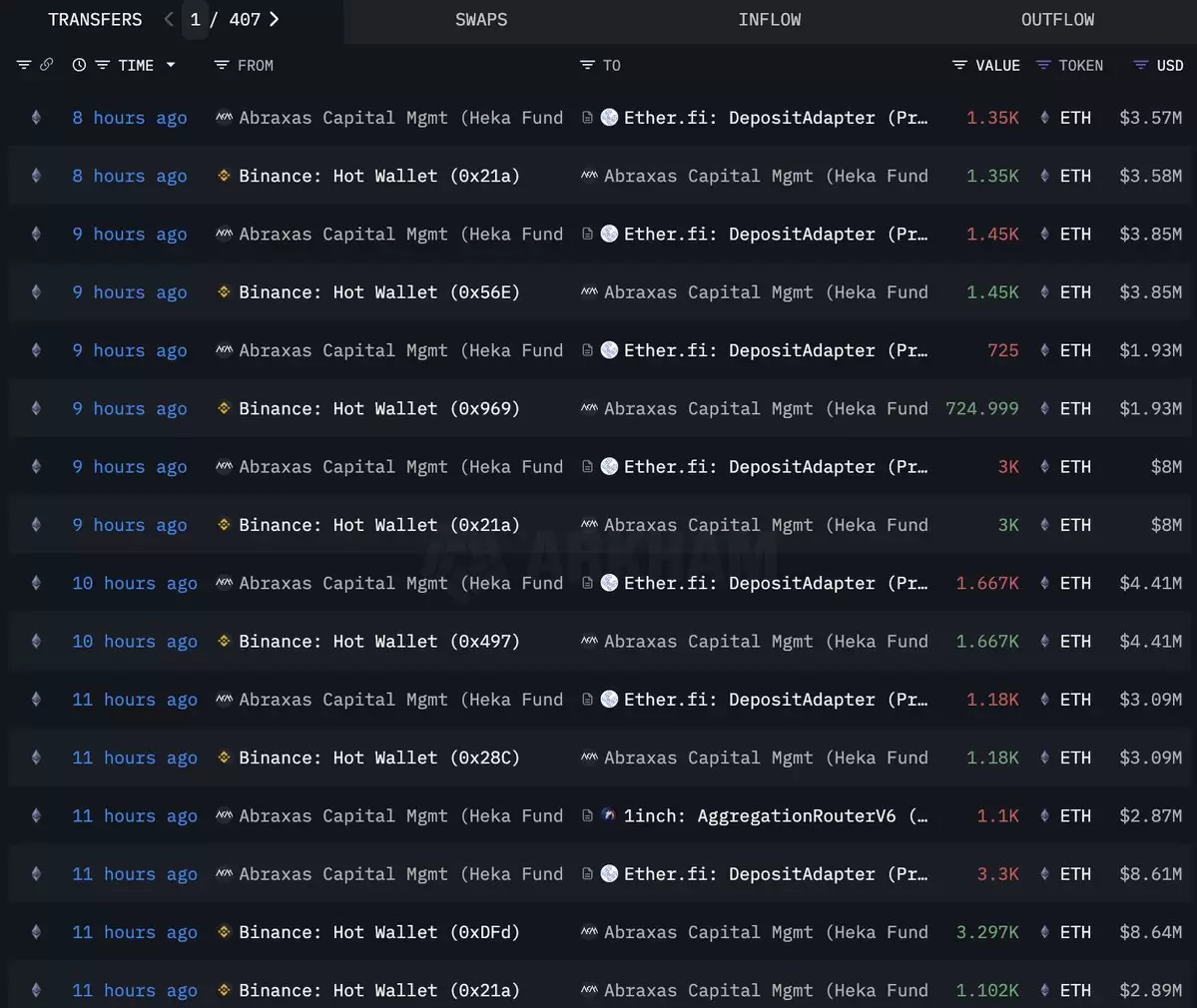The height and width of the screenshot is (1008, 1197).
Task: Click Abraxas logo in TO on the 724.999 row
Action: pos(589,407)
